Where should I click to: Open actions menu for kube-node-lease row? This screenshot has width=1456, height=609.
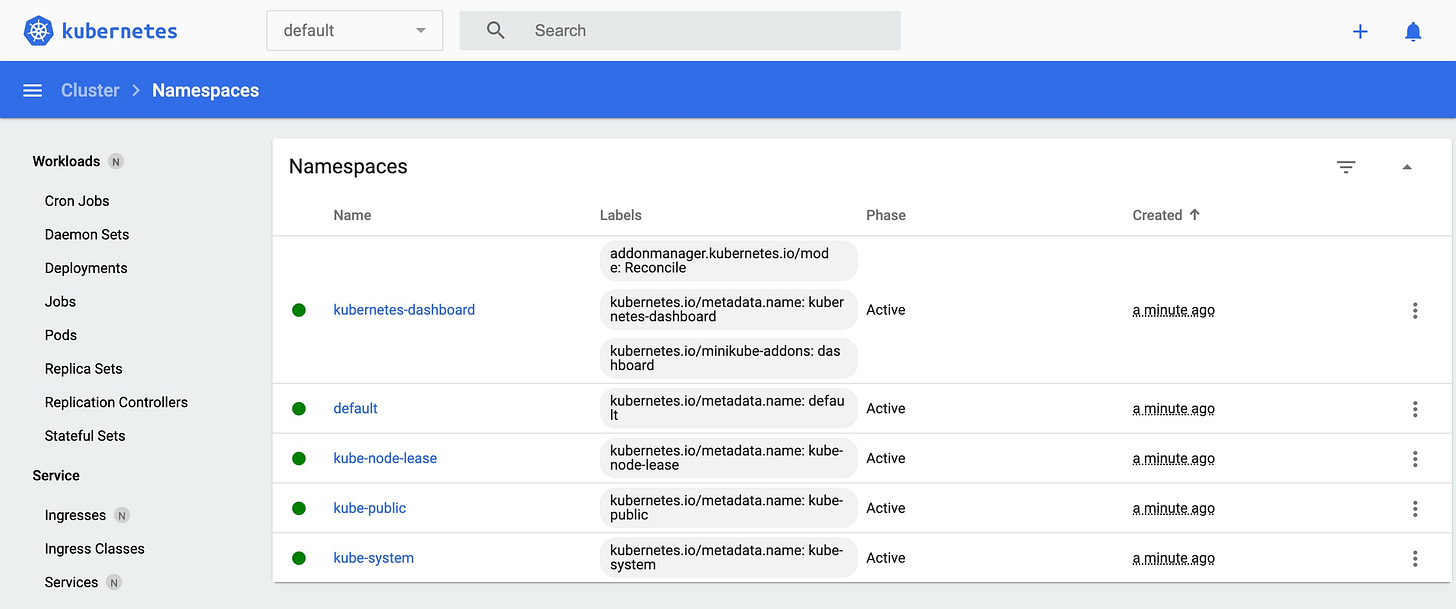click(1415, 458)
